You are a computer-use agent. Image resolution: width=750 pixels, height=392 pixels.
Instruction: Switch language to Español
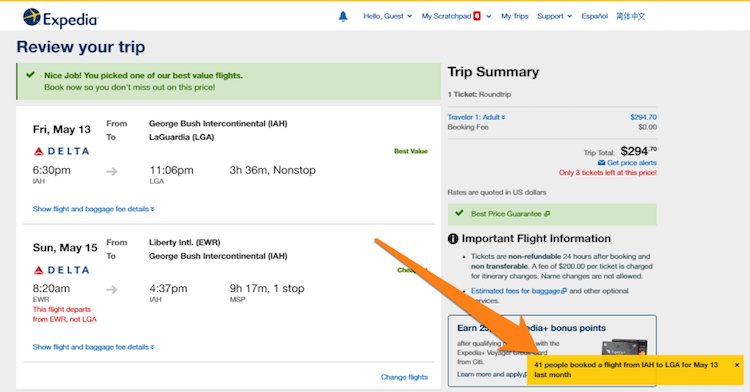595,16
